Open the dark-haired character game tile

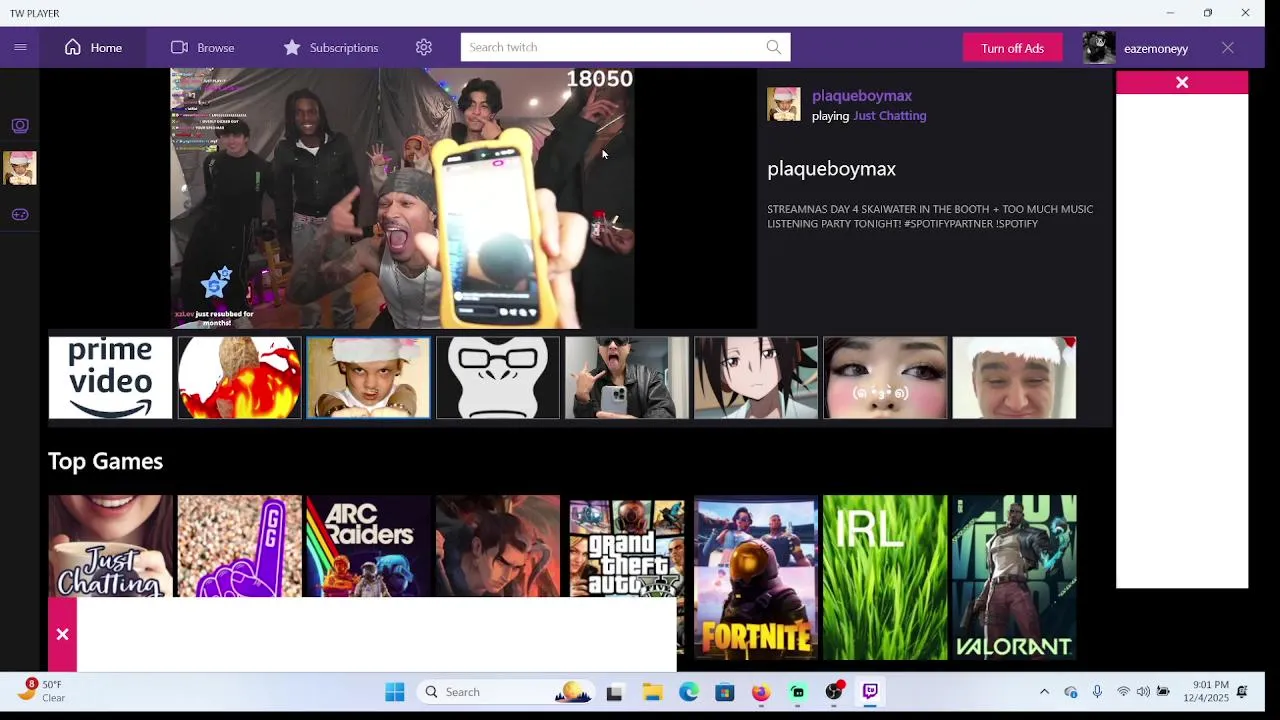(x=497, y=546)
